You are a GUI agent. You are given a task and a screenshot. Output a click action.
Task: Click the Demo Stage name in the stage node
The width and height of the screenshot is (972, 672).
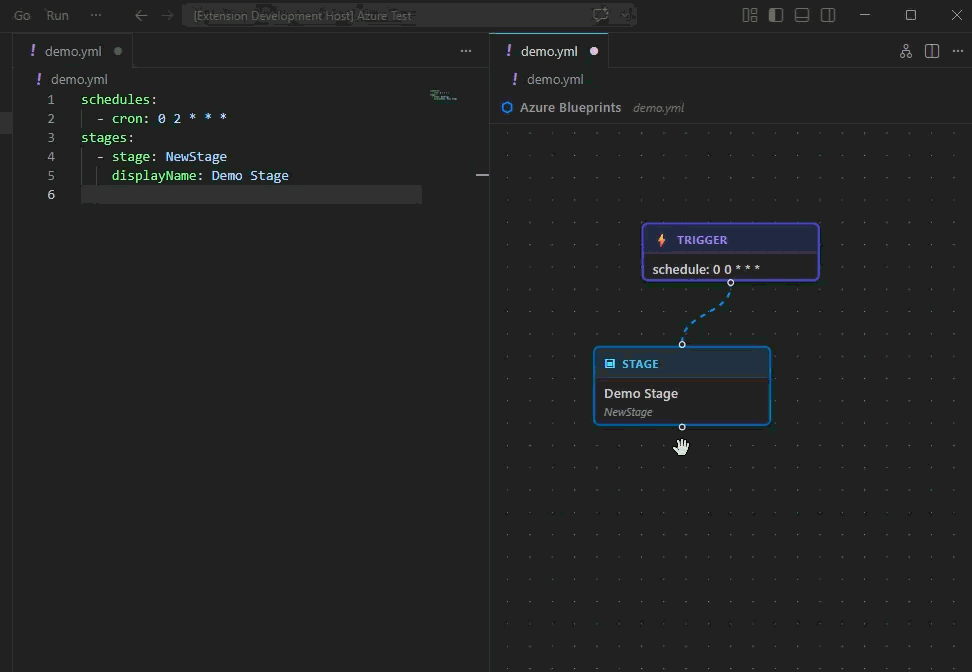[x=641, y=394]
